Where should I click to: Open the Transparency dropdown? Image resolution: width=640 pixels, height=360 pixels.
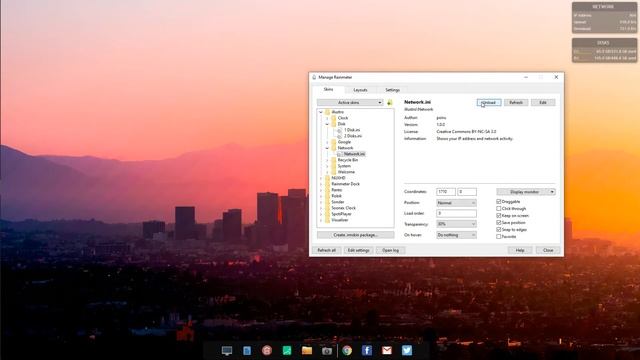(x=456, y=224)
